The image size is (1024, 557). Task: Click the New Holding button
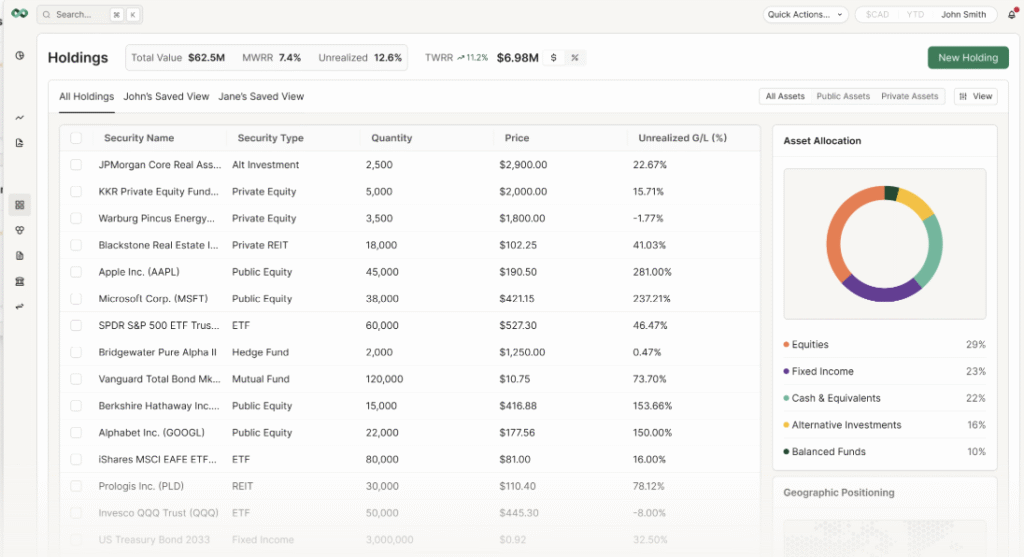pos(968,57)
